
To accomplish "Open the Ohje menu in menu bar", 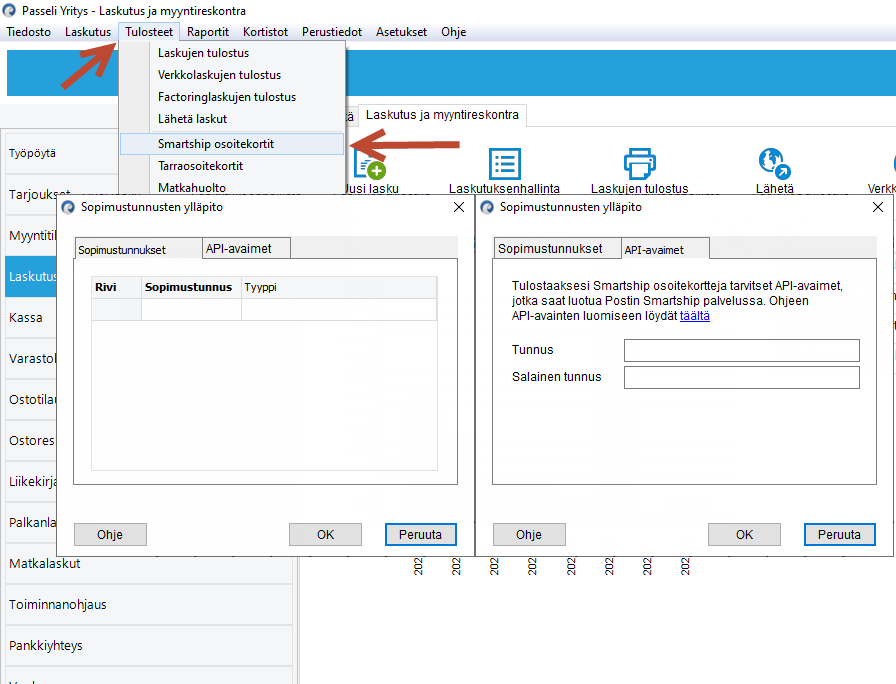I will (x=454, y=32).
